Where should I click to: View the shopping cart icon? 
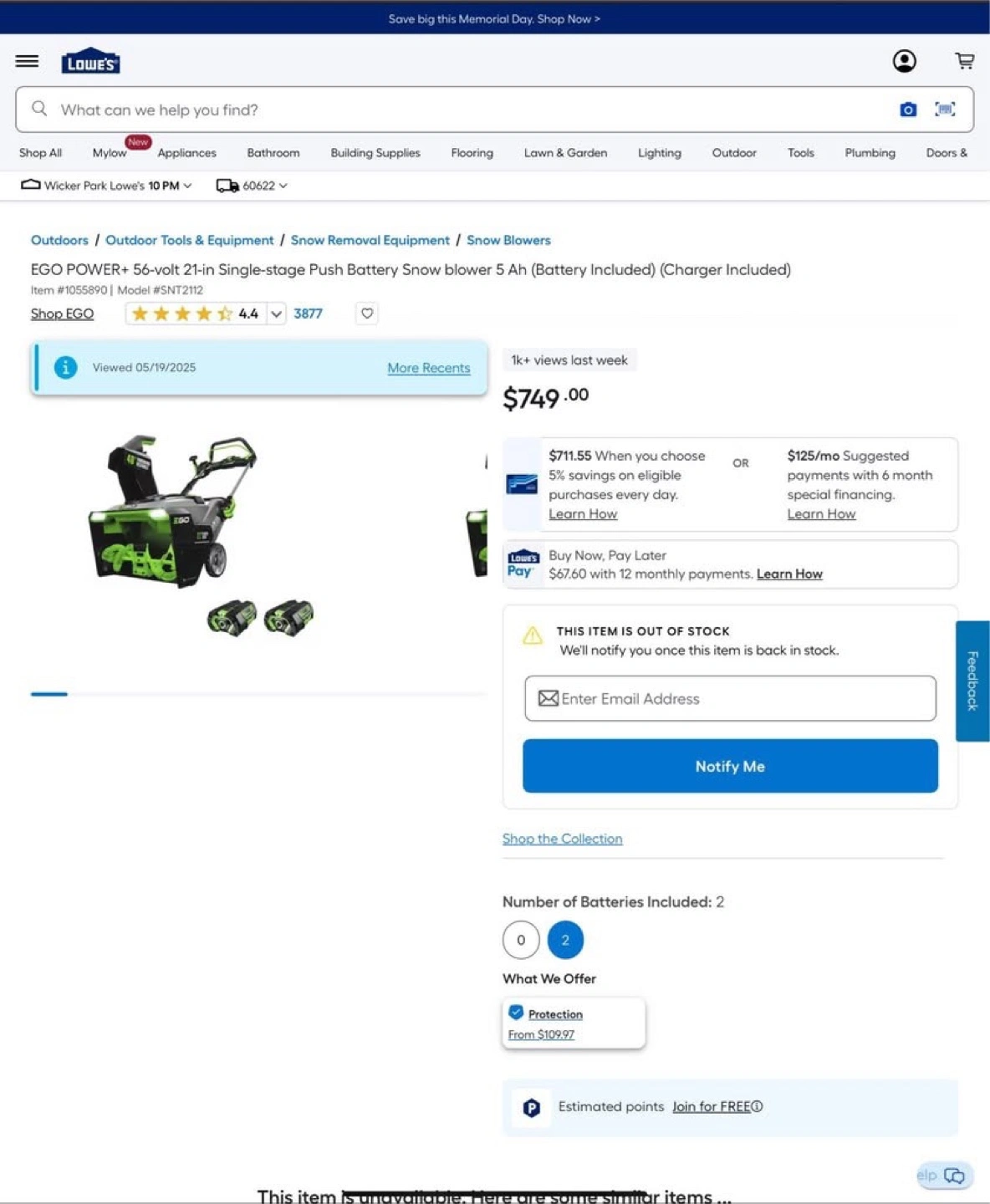(965, 60)
